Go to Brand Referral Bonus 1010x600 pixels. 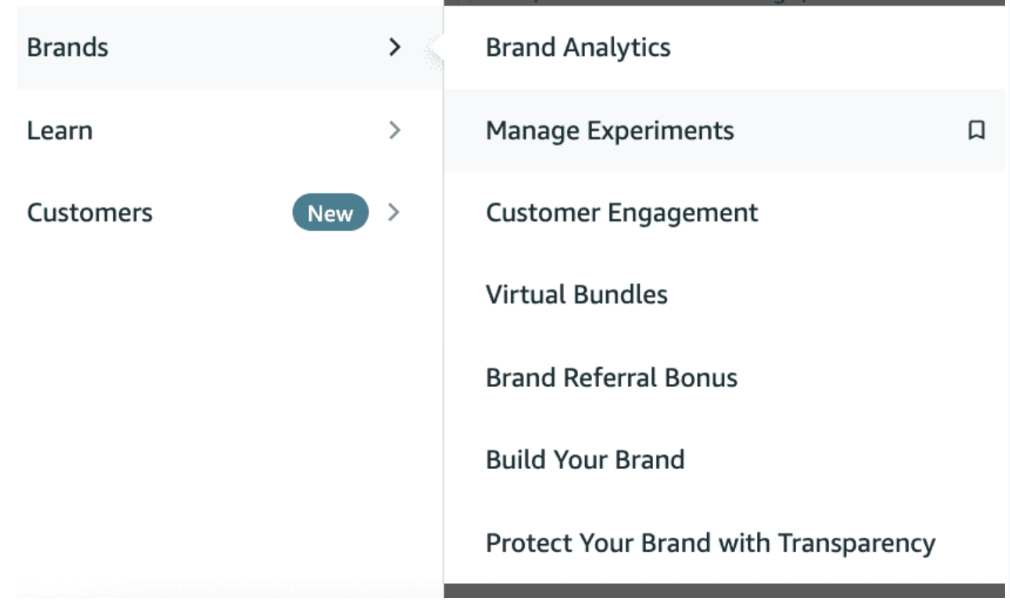[x=611, y=378]
